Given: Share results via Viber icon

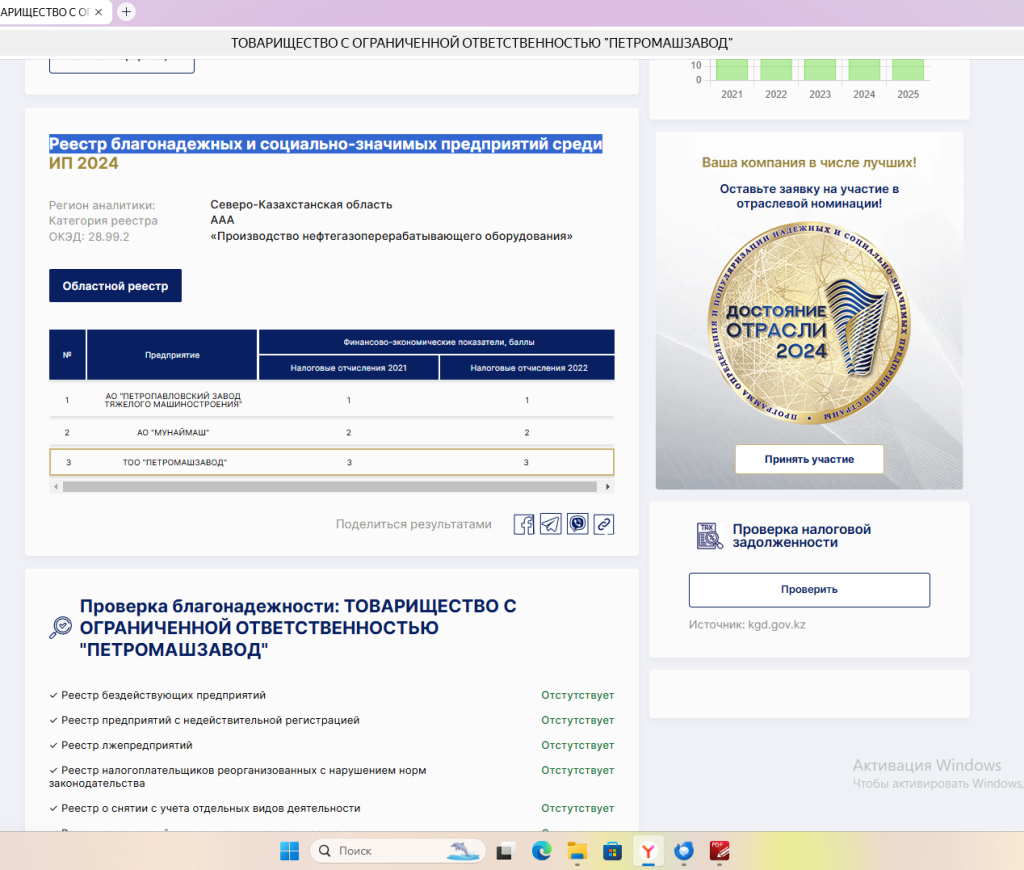Looking at the screenshot, I should (577, 524).
